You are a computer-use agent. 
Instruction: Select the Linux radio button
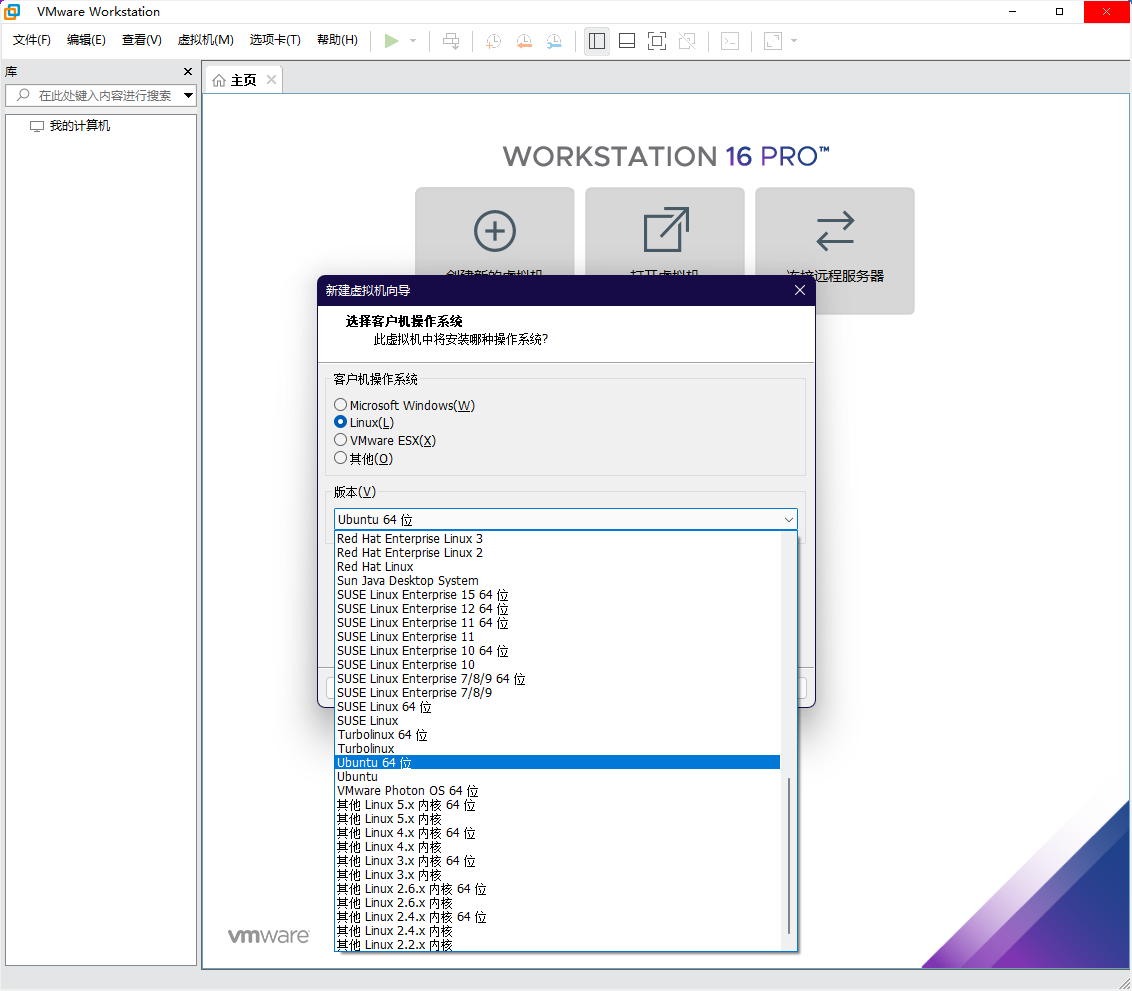(340, 422)
